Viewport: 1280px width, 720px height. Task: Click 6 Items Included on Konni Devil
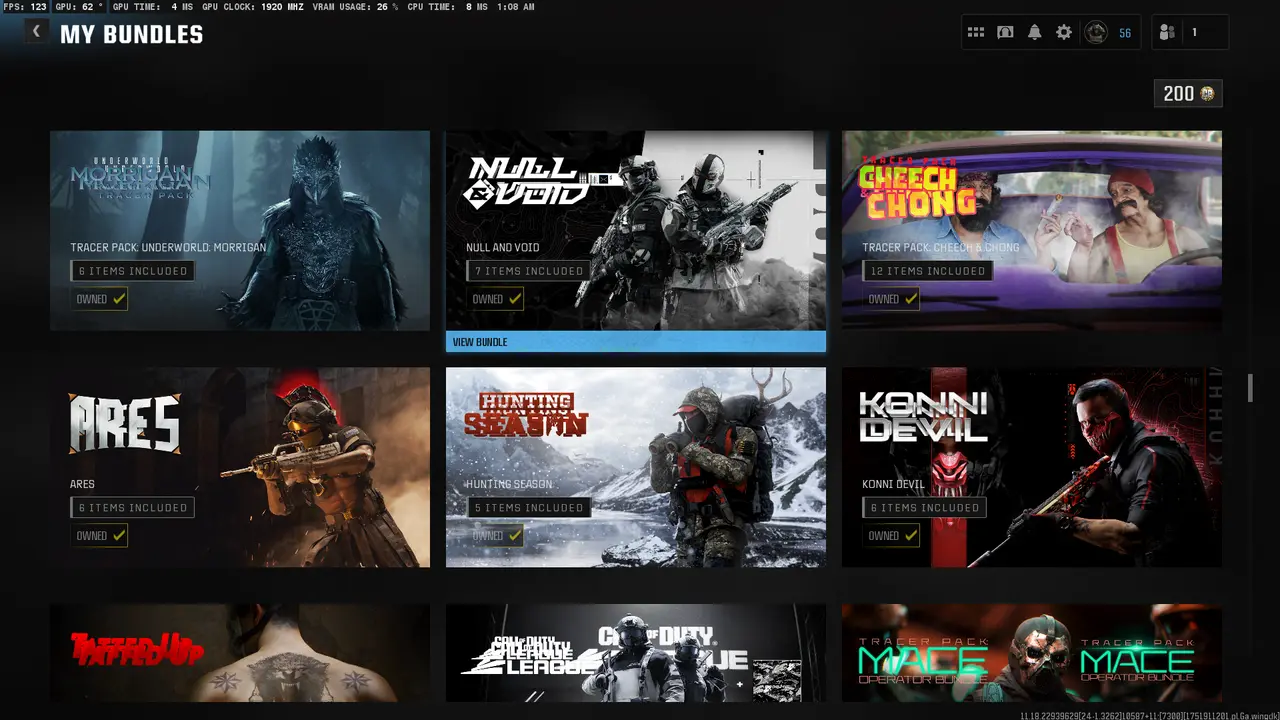click(925, 508)
